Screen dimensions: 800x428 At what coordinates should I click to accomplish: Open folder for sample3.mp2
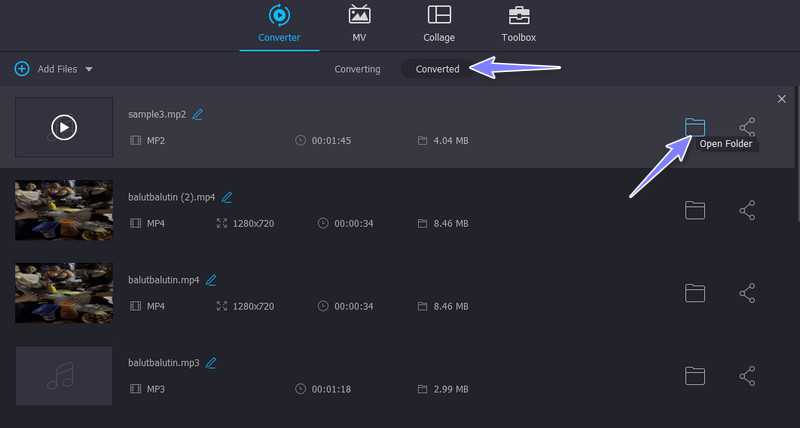click(x=695, y=127)
